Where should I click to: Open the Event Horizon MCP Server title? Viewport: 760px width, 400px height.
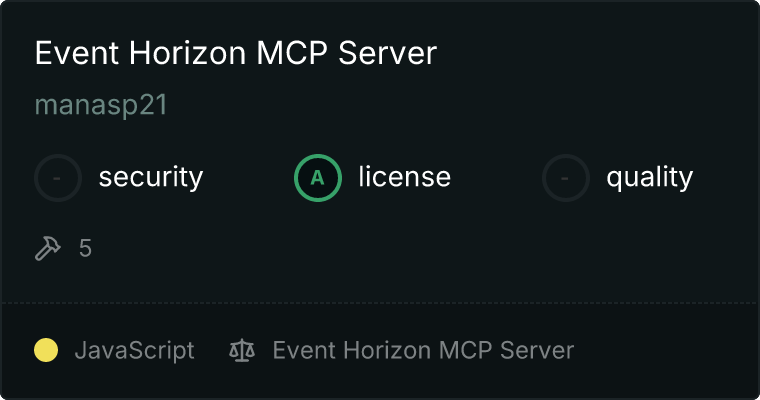click(236, 53)
